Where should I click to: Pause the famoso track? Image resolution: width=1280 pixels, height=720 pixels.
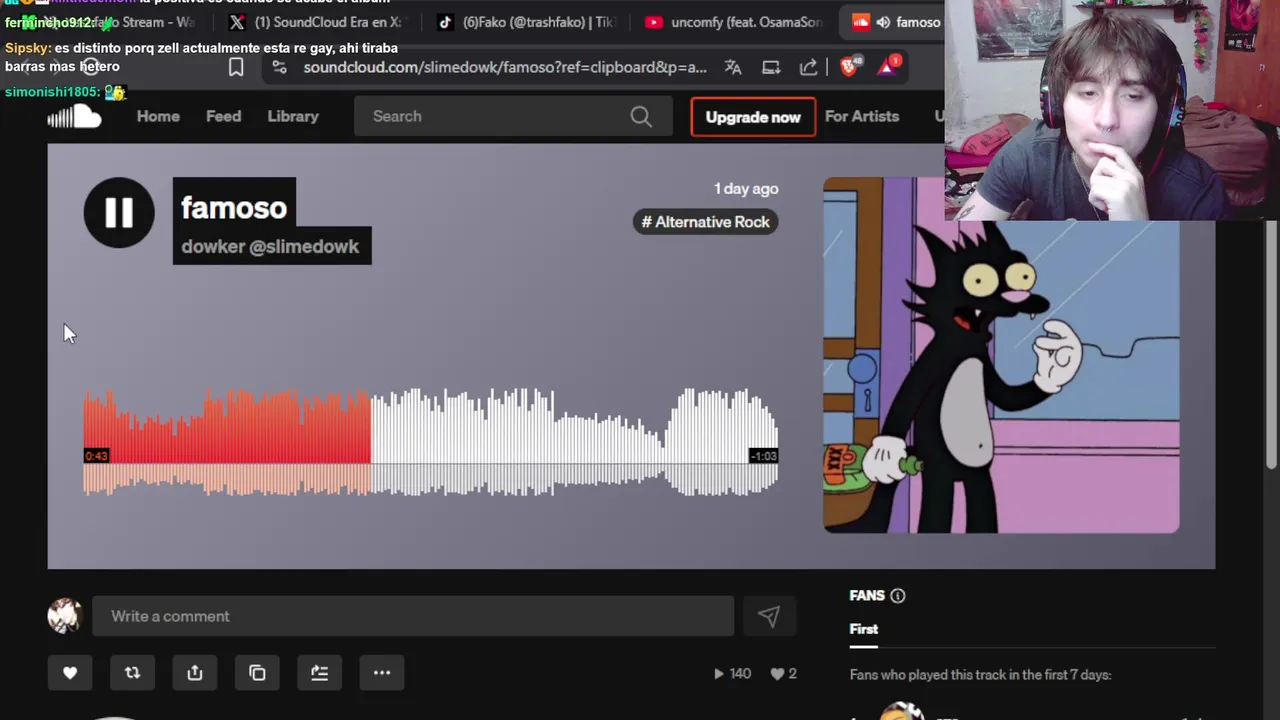click(119, 212)
